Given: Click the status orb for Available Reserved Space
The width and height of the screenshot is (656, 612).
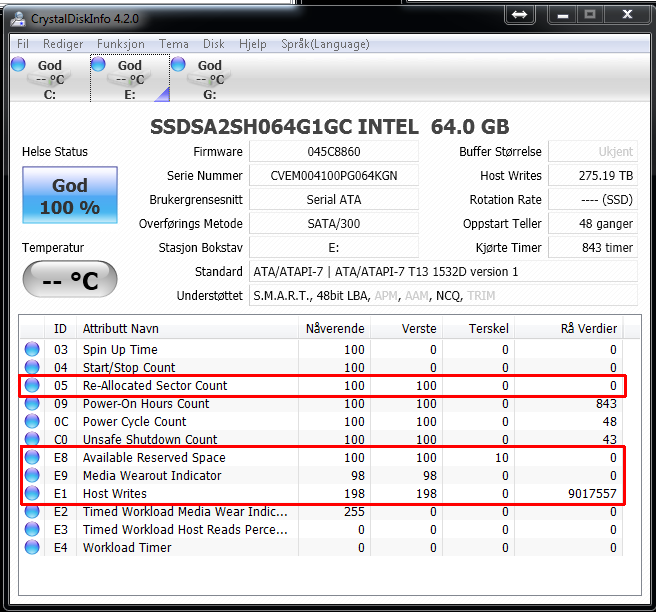Looking at the screenshot, I should point(32,457).
